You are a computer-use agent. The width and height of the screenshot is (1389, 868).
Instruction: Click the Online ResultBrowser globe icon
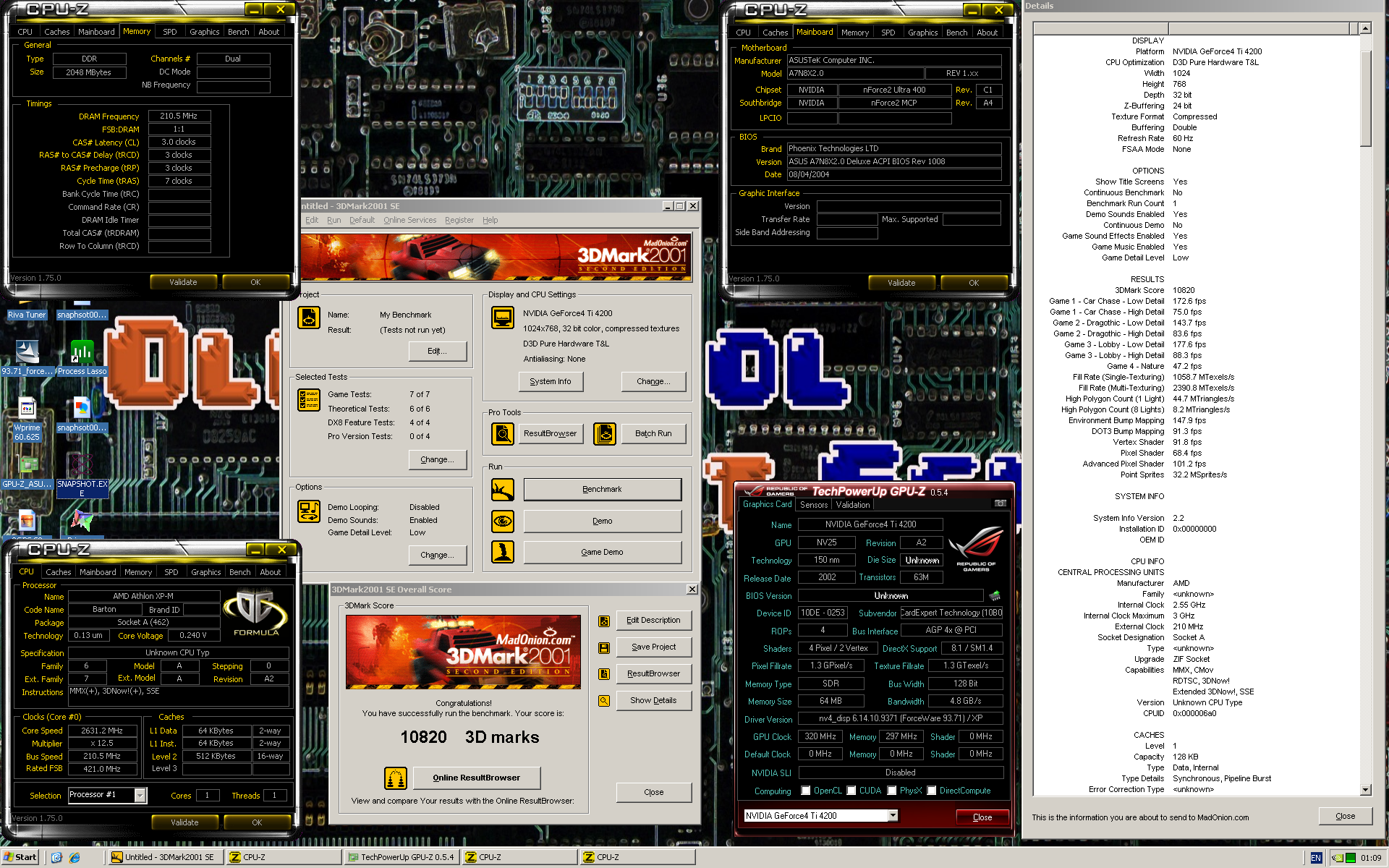[x=395, y=778]
